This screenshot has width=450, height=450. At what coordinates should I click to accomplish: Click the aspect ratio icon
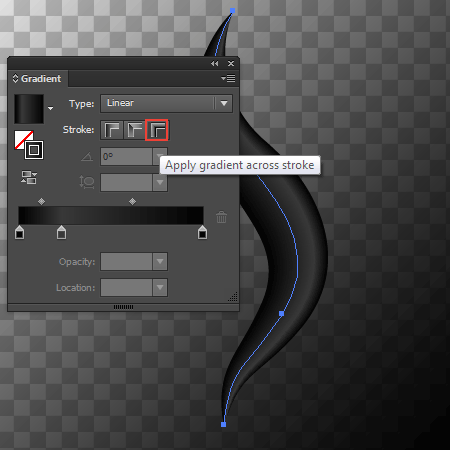click(87, 182)
